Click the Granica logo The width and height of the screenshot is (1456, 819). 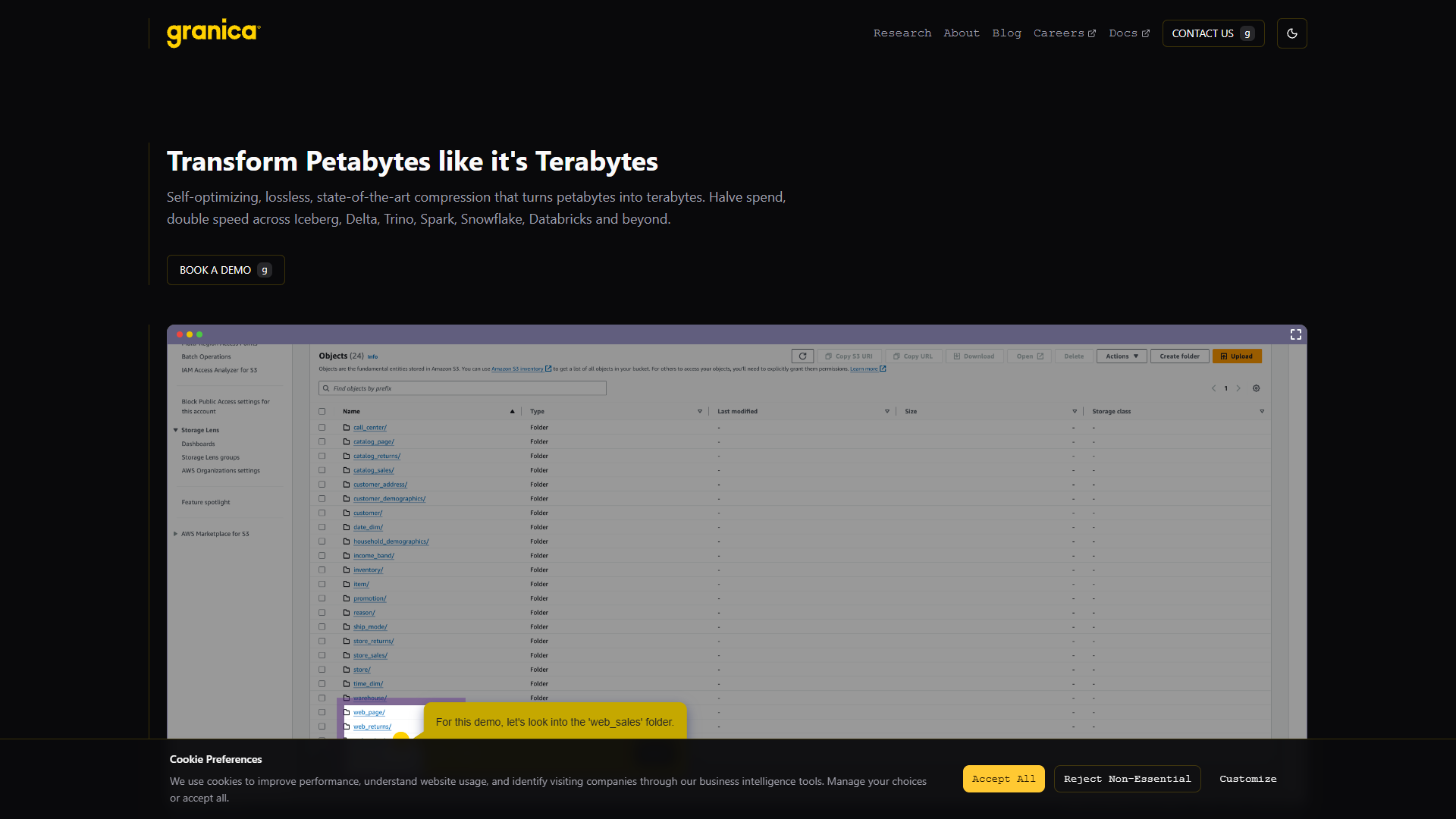[x=213, y=33]
